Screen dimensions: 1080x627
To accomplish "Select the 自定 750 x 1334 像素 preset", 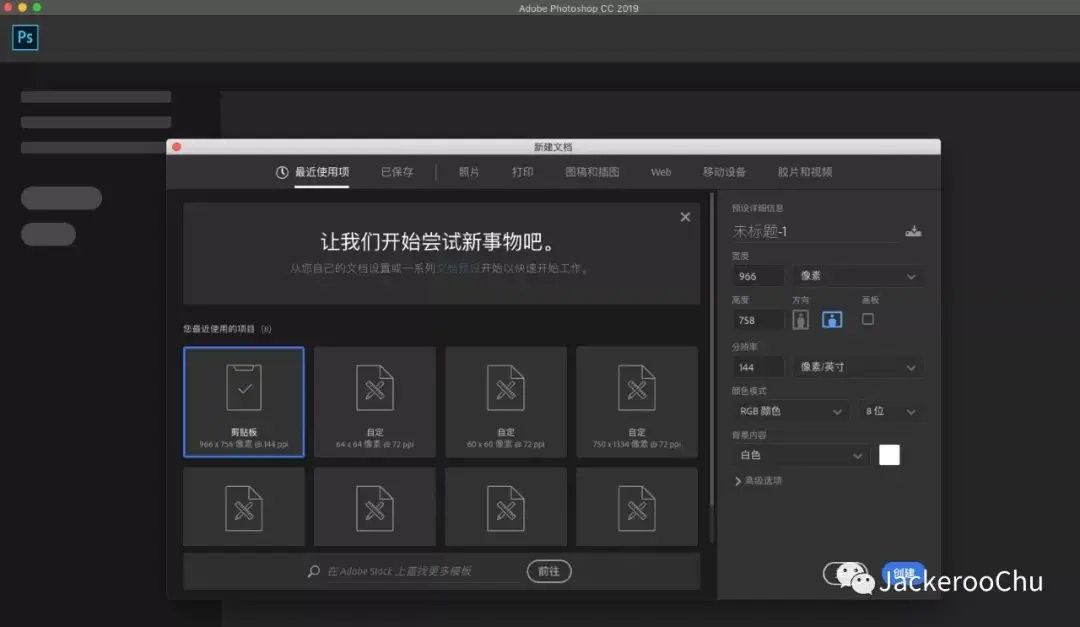I will tap(636, 402).
